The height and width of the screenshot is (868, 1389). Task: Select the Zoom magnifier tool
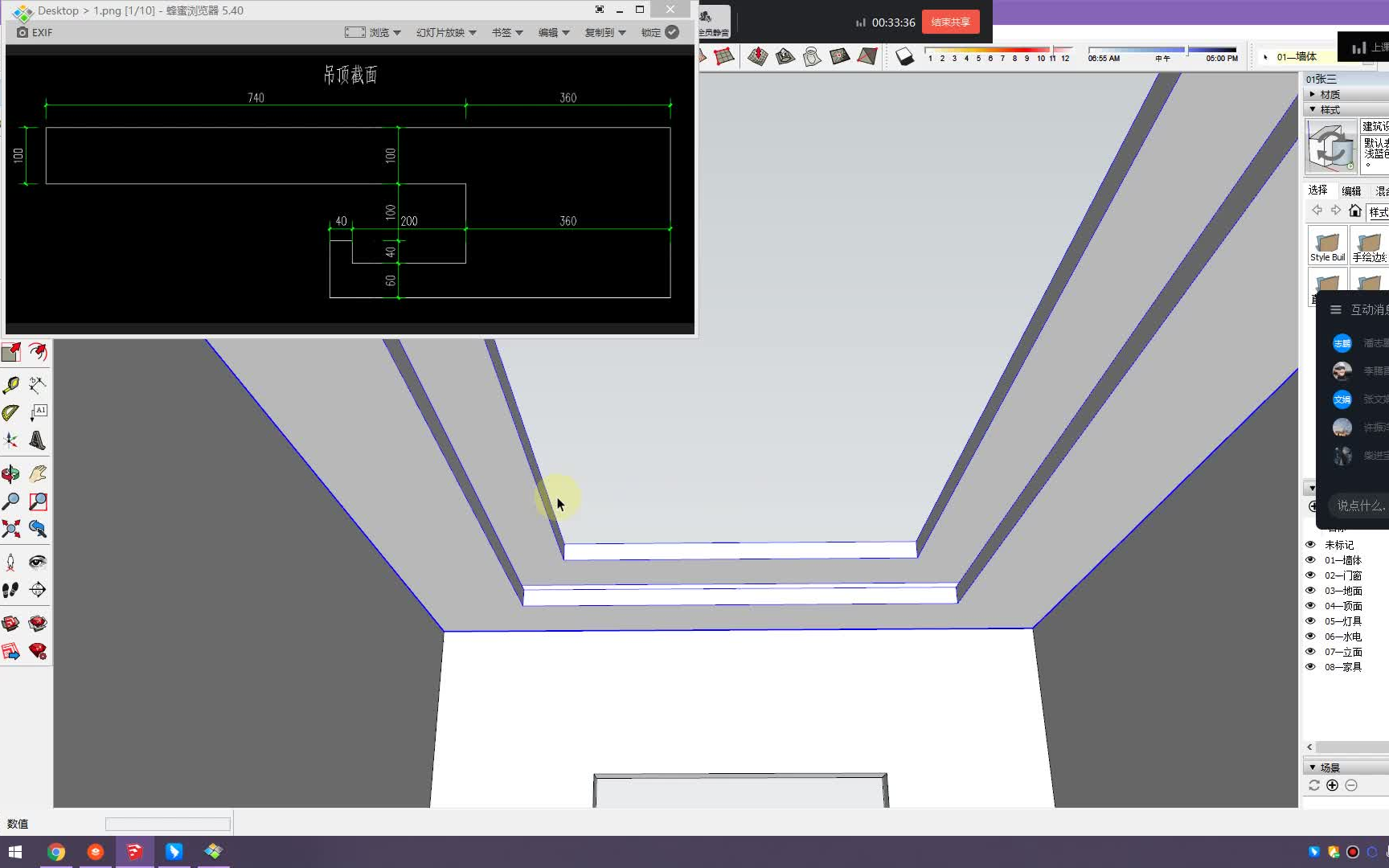11,502
